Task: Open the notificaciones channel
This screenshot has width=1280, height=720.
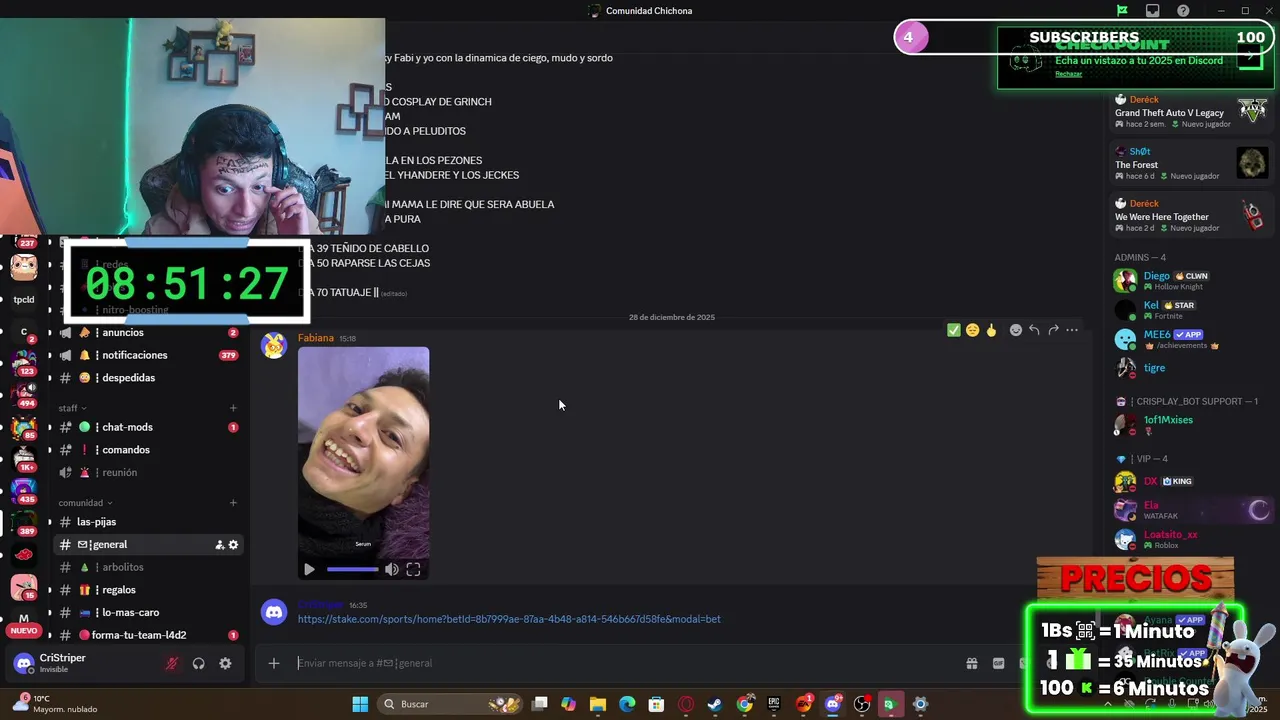Action: [149, 355]
